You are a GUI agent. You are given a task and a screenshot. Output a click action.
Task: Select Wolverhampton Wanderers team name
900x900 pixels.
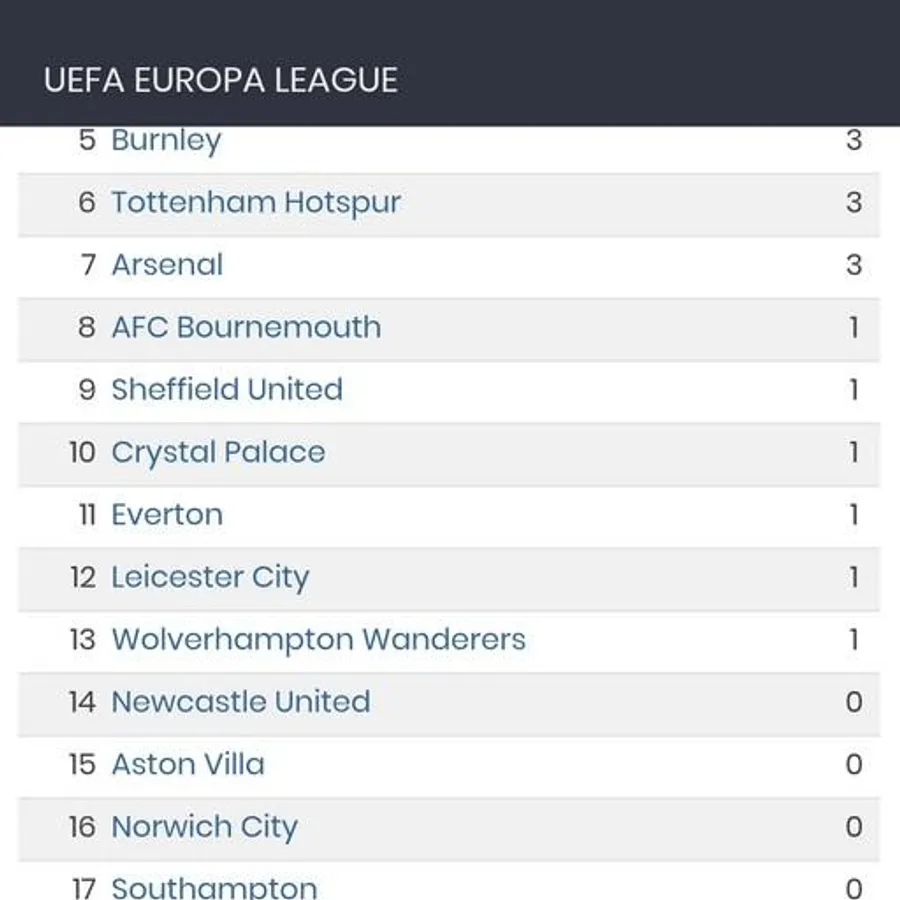(318, 639)
